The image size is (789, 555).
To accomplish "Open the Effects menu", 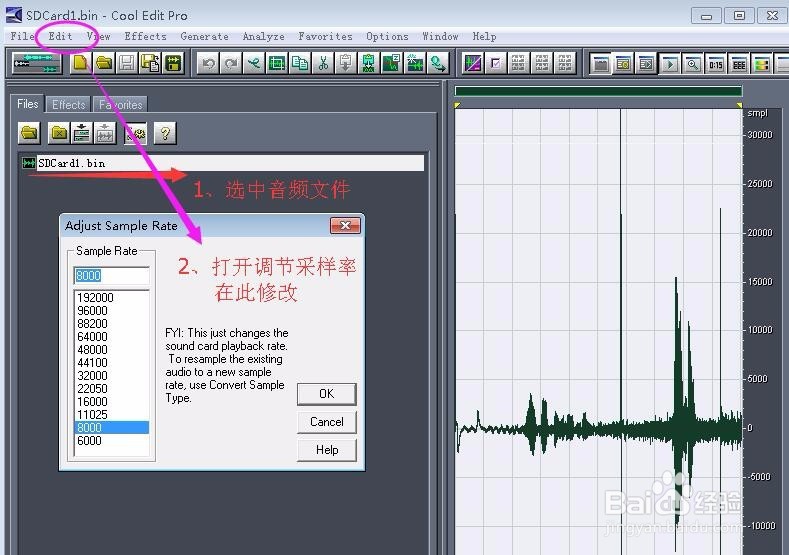I will point(145,36).
